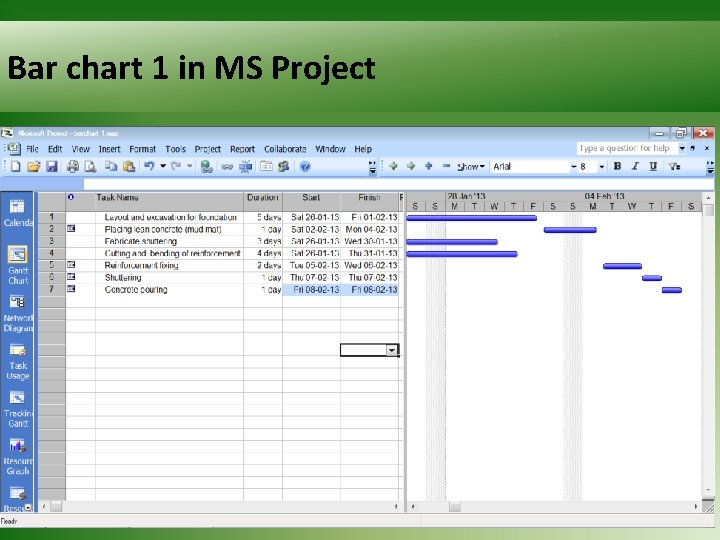Open the Report menu
Screen dimensions: 720x540
tap(242, 149)
